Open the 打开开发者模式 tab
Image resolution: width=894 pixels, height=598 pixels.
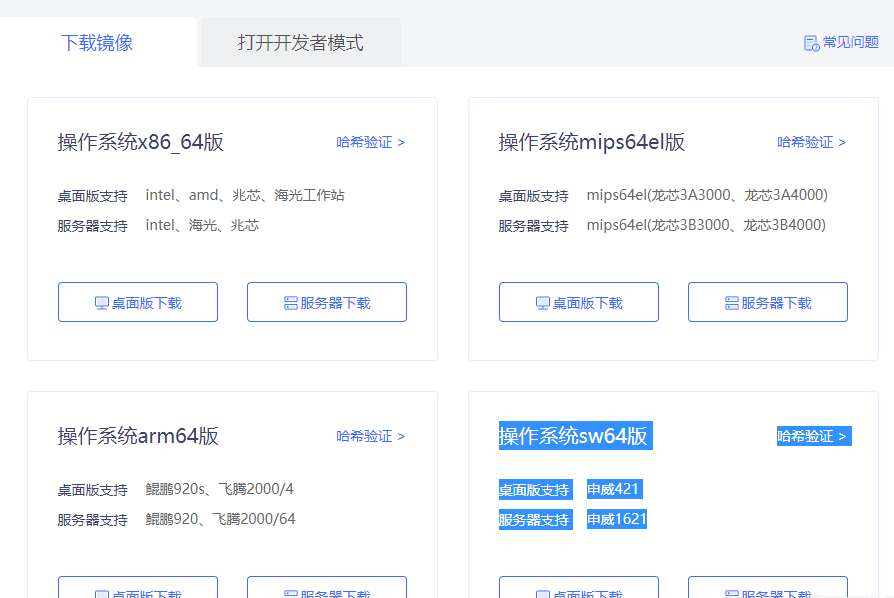coord(300,43)
